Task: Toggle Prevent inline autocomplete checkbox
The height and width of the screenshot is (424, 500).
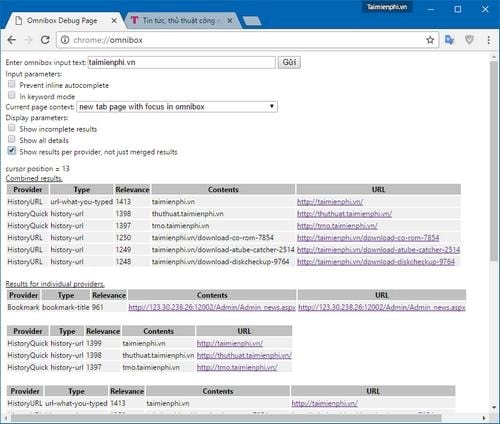Action: pyautogui.click(x=12, y=84)
